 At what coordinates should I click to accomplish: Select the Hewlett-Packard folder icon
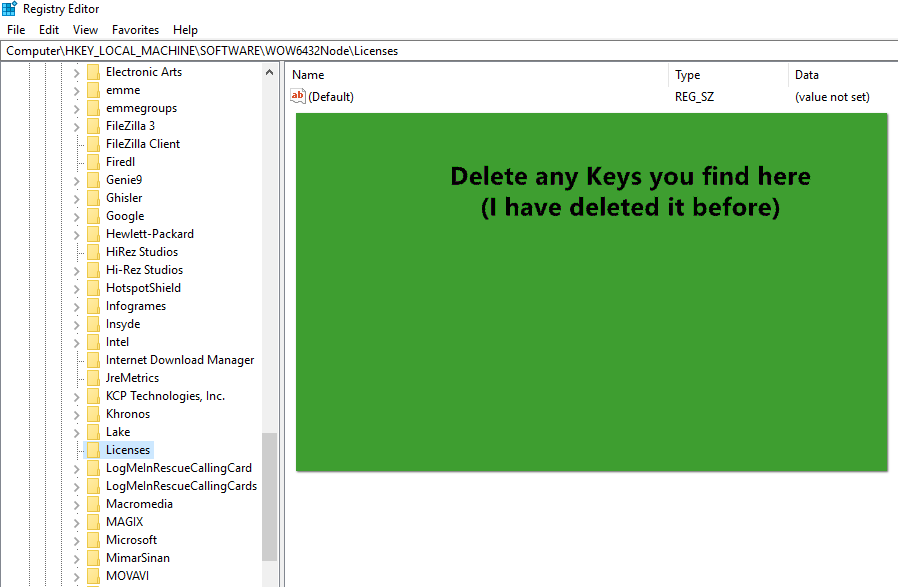pos(93,234)
